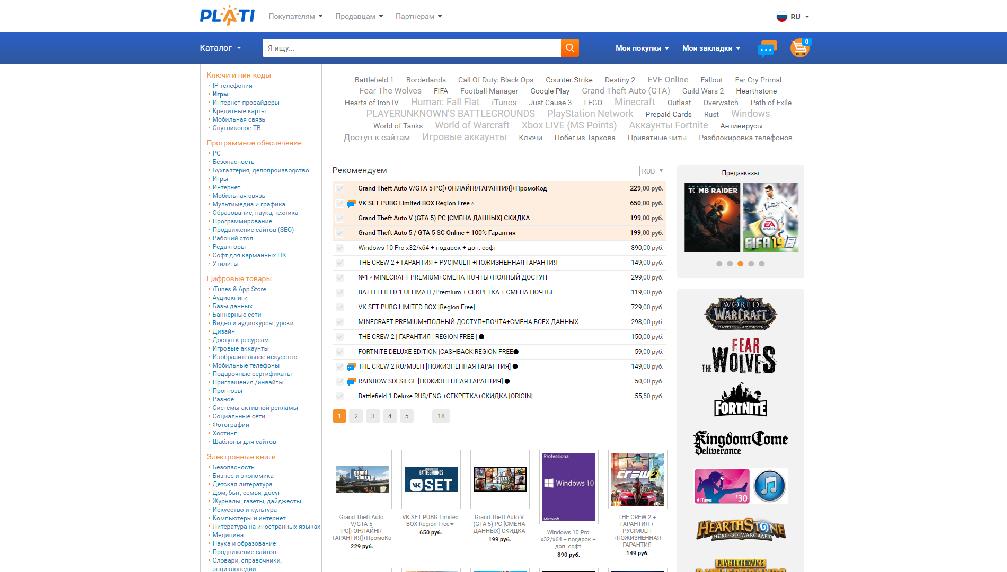Open PLAYERUNKNOWN'S BATTLEGROUNDS tag link
The height and width of the screenshot is (572, 1007).
coord(450,114)
